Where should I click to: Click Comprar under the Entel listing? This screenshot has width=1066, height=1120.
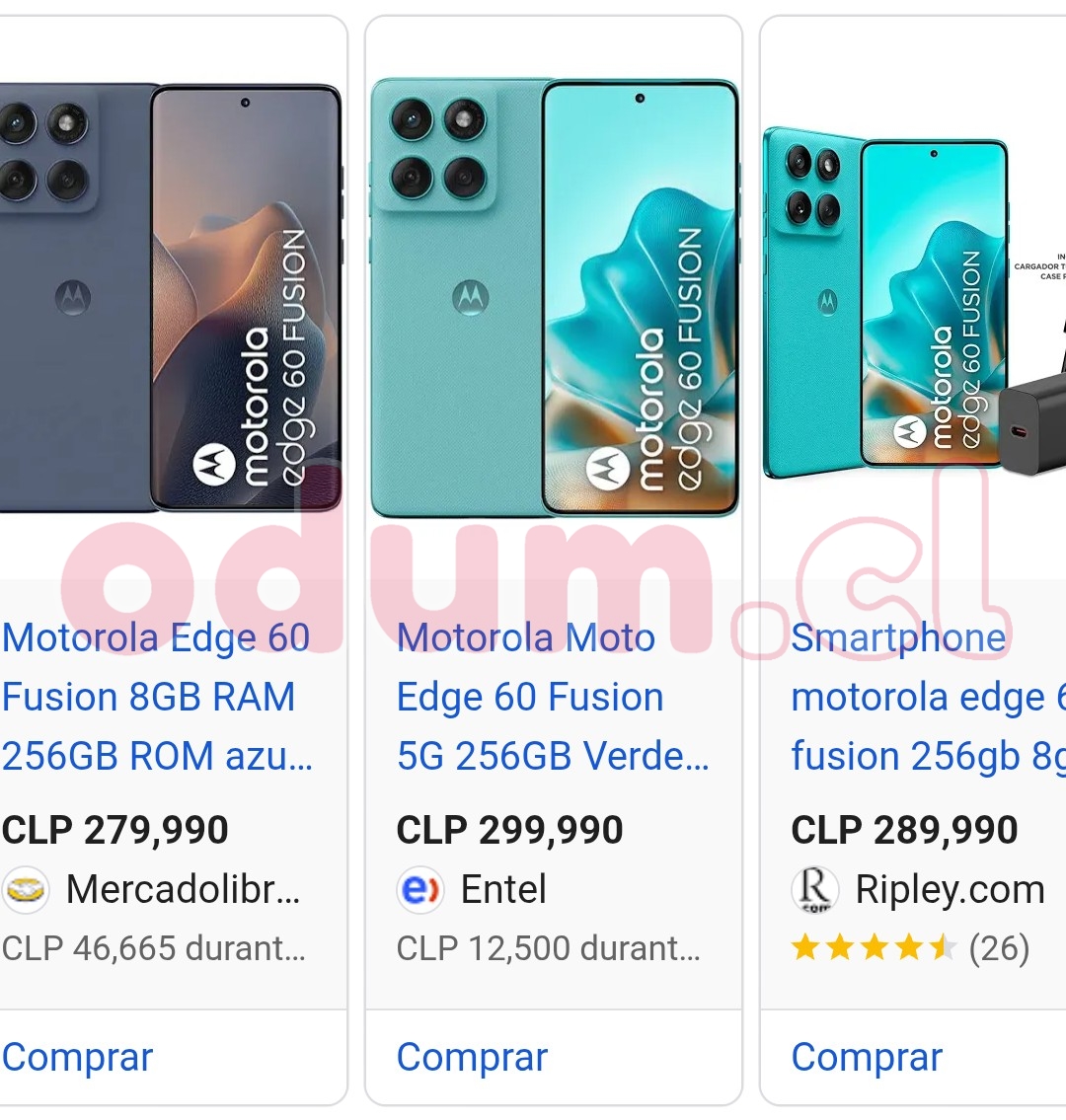point(472,1057)
